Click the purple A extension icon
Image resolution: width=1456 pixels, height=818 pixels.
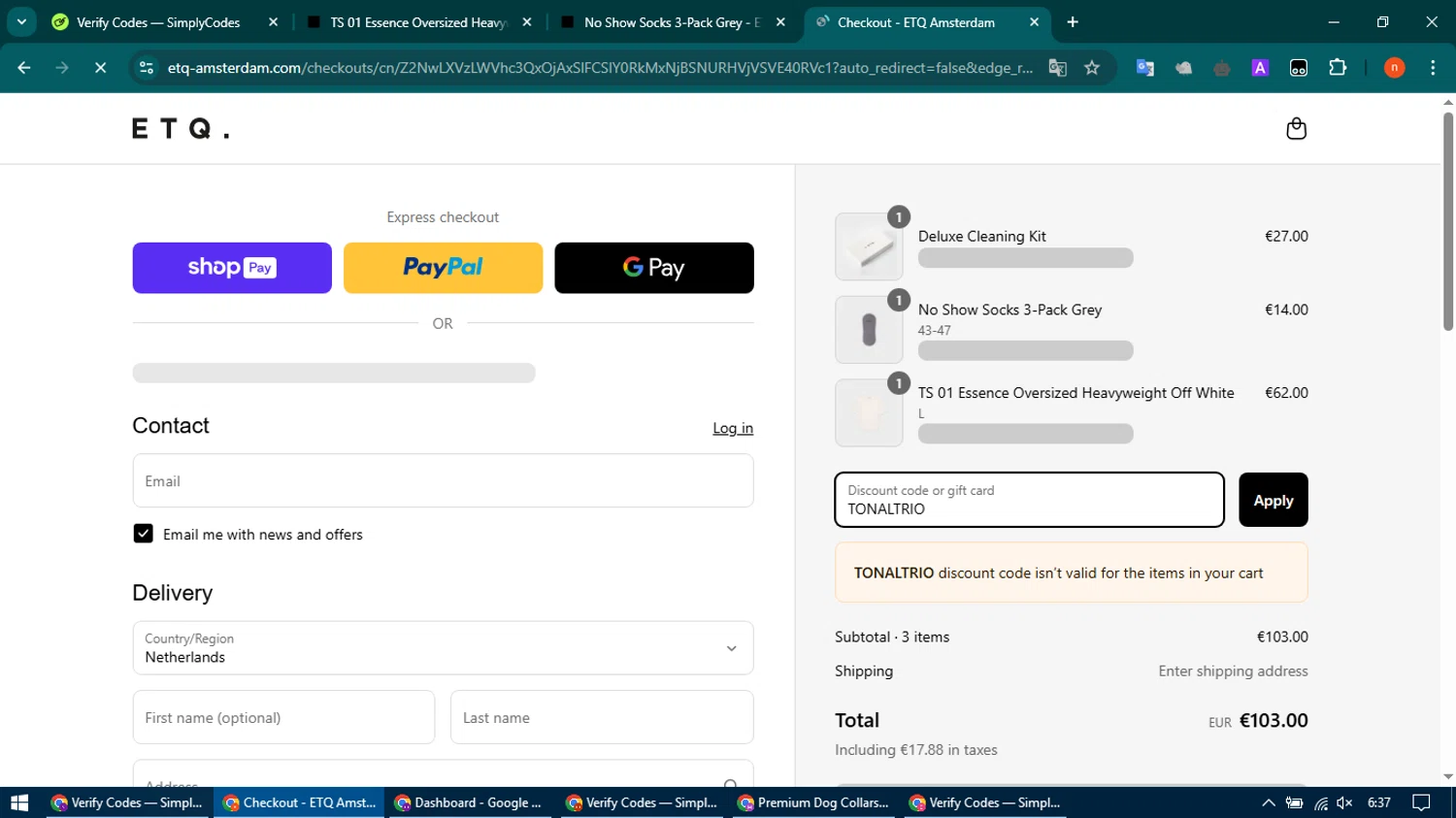click(1260, 67)
